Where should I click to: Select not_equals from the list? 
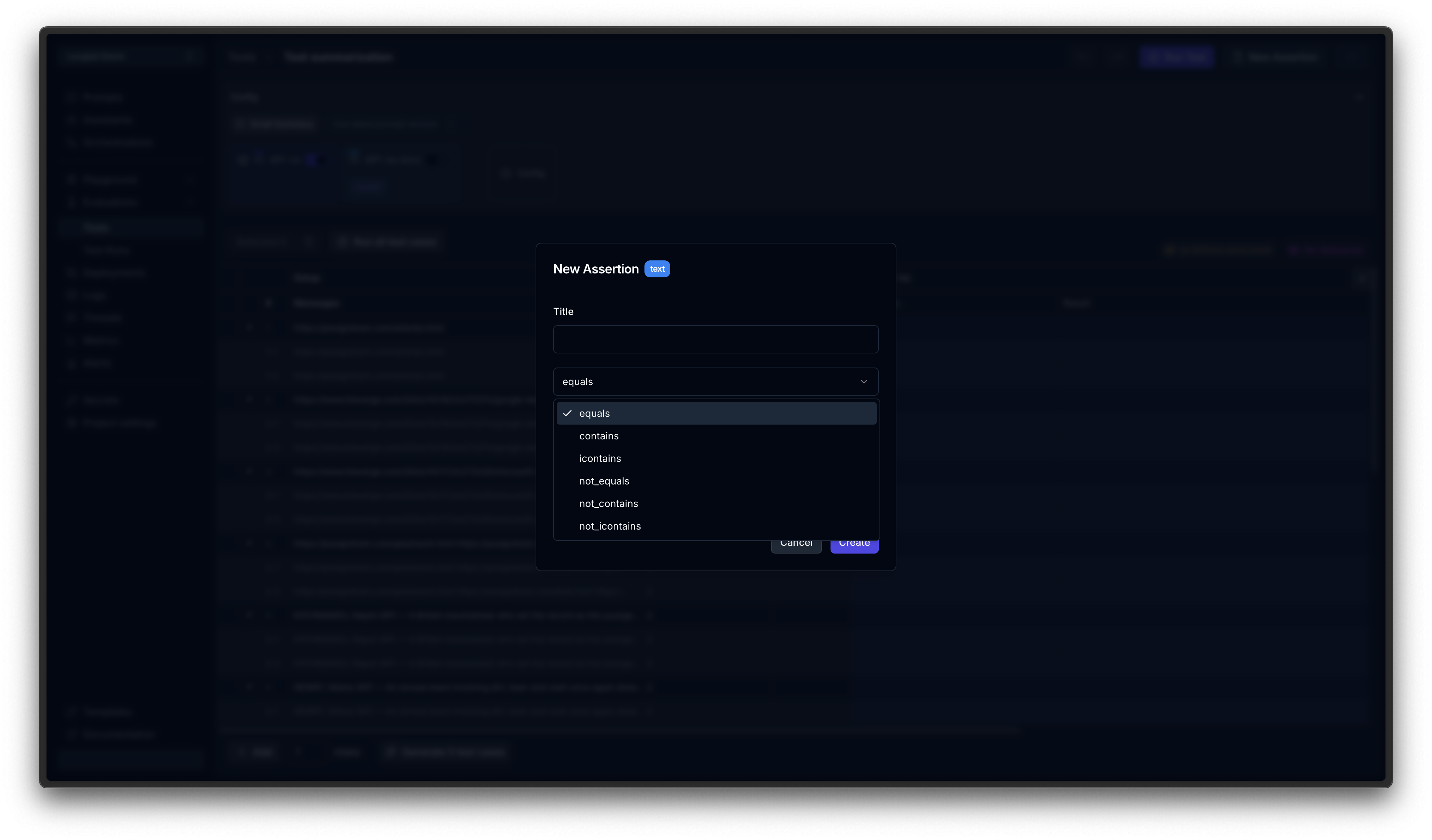(604, 481)
